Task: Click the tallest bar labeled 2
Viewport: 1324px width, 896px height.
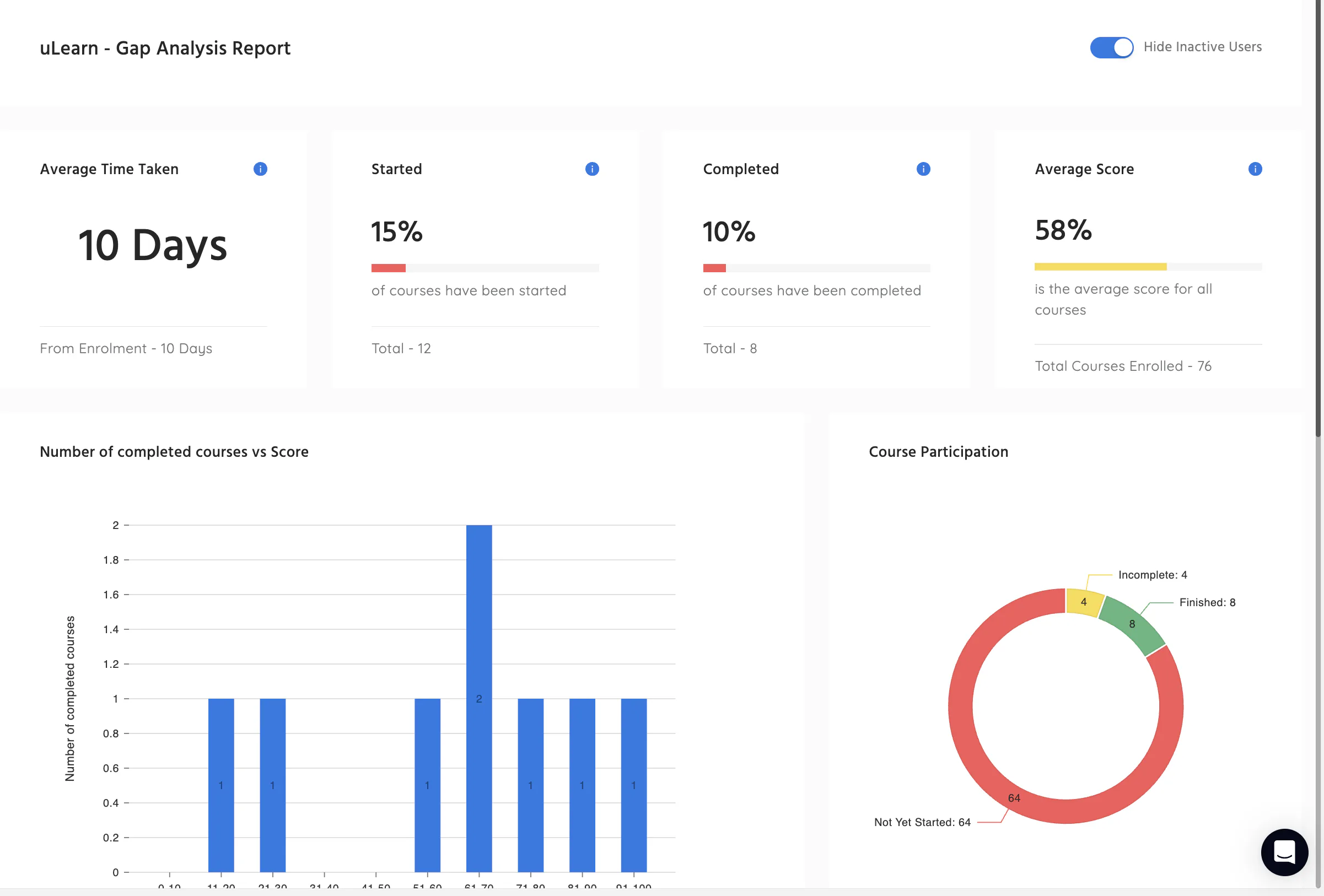Action: pyautogui.click(x=479, y=698)
